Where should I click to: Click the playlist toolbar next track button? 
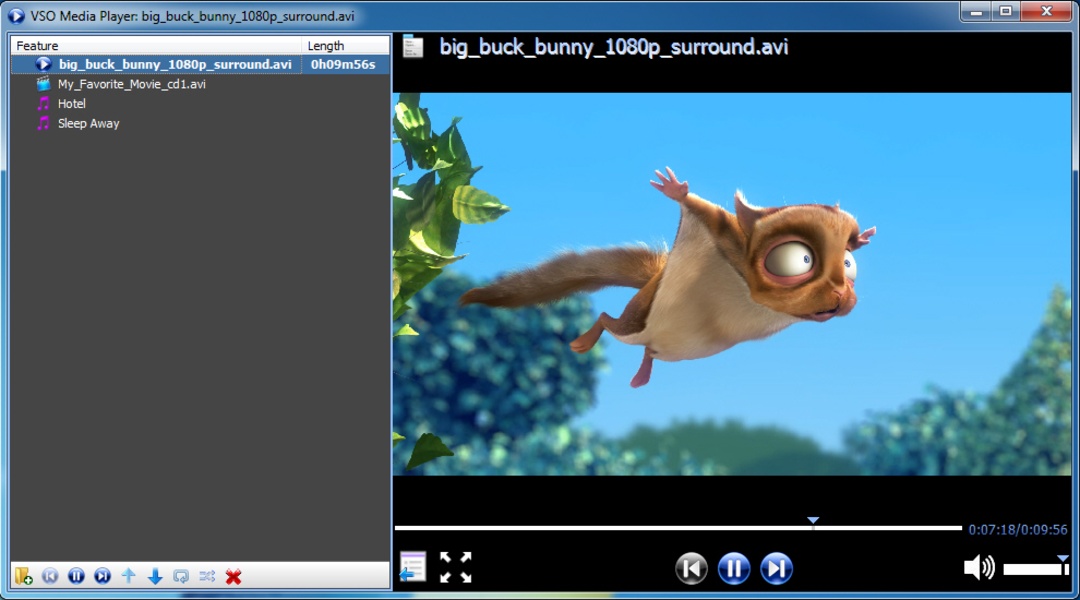(102, 576)
